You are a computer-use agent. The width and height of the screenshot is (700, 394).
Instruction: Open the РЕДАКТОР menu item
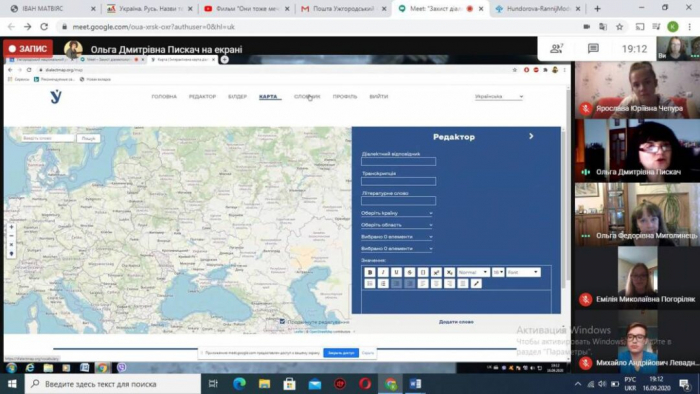[x=202, y=96]
